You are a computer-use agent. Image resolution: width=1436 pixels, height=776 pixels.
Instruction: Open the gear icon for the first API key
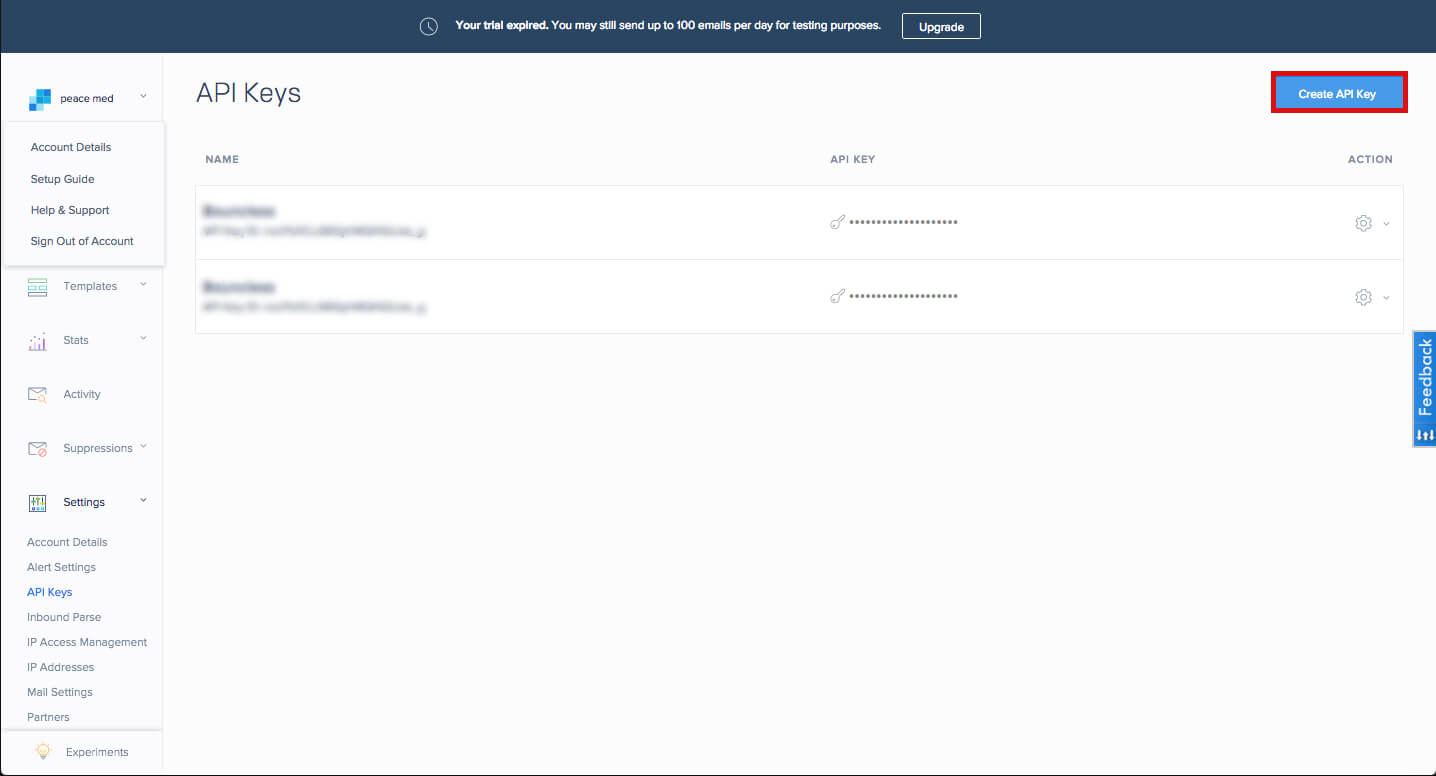tap(1362, 223)
